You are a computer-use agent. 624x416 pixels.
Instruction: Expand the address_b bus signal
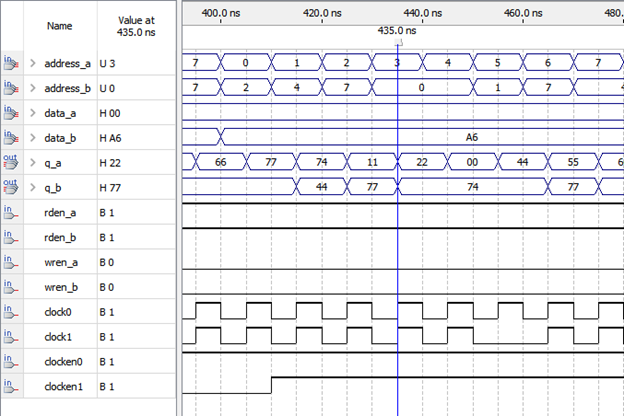(32, 88)
